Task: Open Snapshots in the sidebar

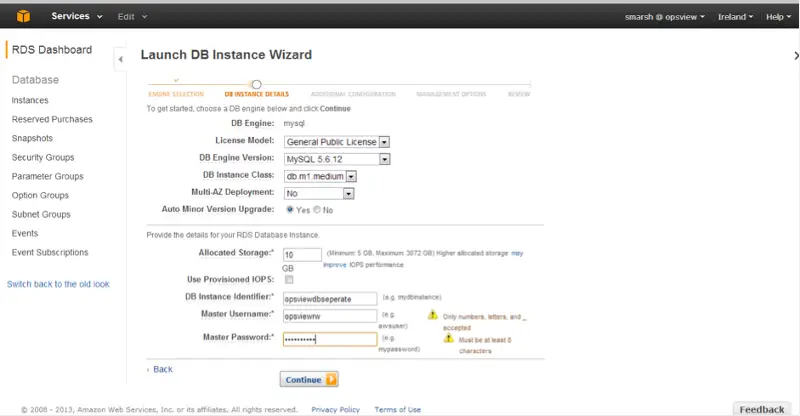Action: tap(32, 138)
